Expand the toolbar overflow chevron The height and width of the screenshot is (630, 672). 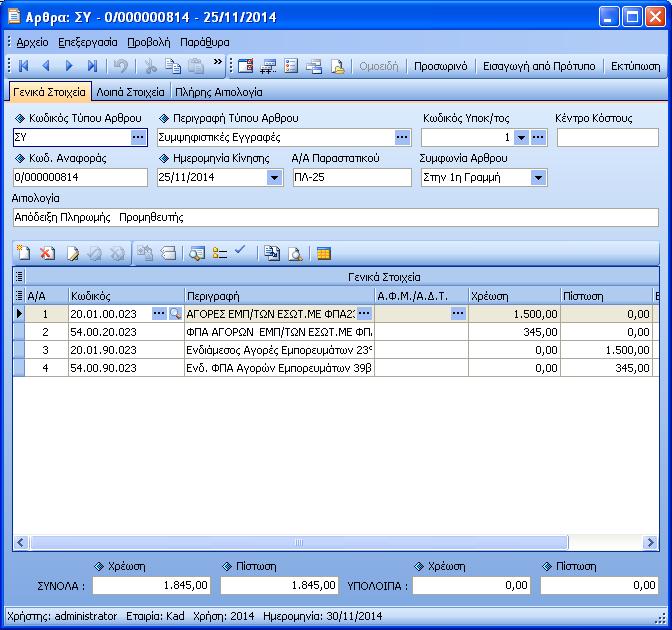(218, 62)
